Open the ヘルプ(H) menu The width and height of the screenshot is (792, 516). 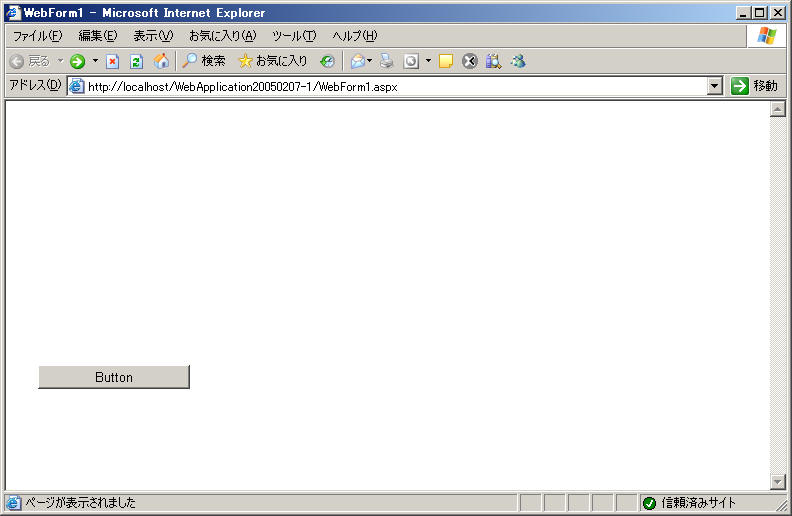(354, 36)
